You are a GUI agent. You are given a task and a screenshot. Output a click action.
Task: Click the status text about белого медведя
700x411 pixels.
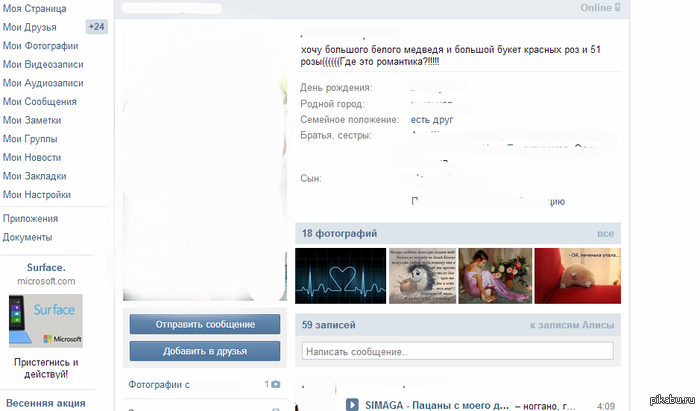coord(450,56)
